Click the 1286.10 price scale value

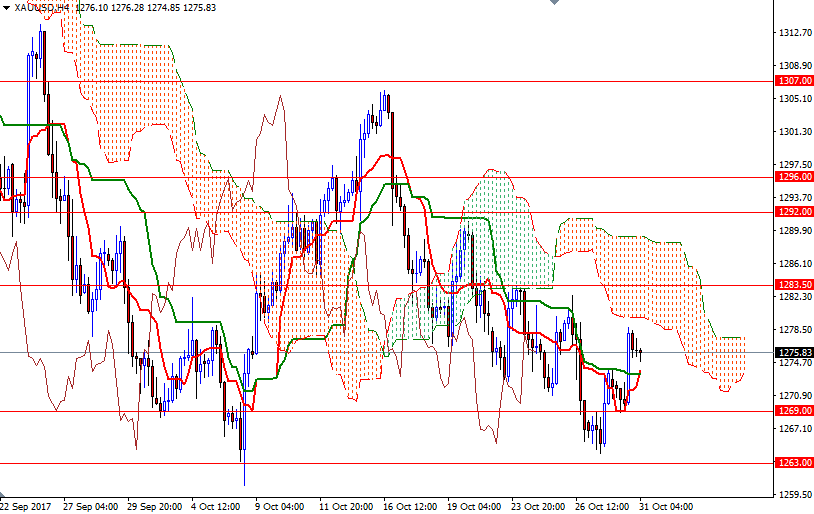pos(795,264)
